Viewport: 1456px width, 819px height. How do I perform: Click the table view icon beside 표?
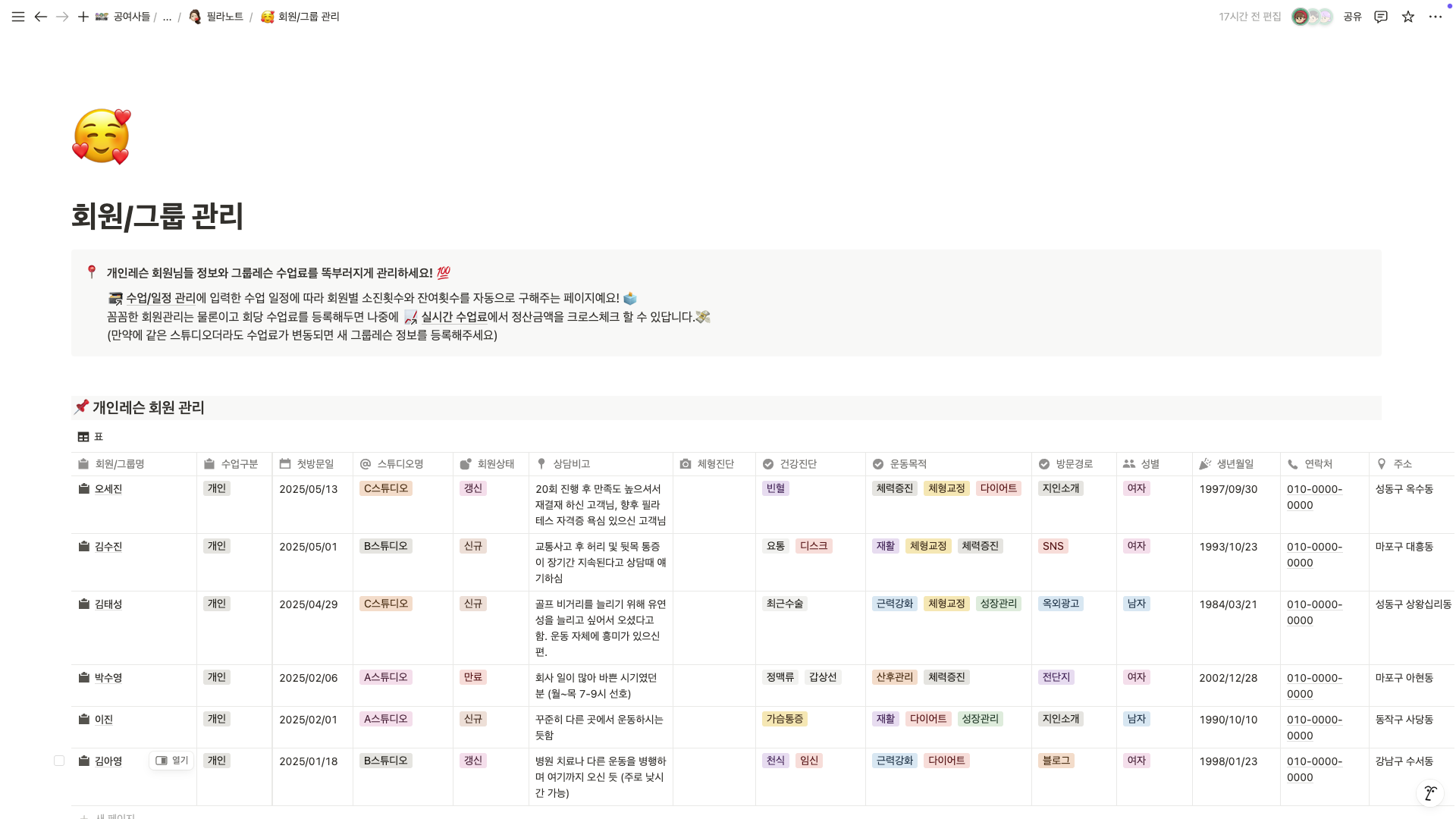pyautogui.click(x=83, y=436)
